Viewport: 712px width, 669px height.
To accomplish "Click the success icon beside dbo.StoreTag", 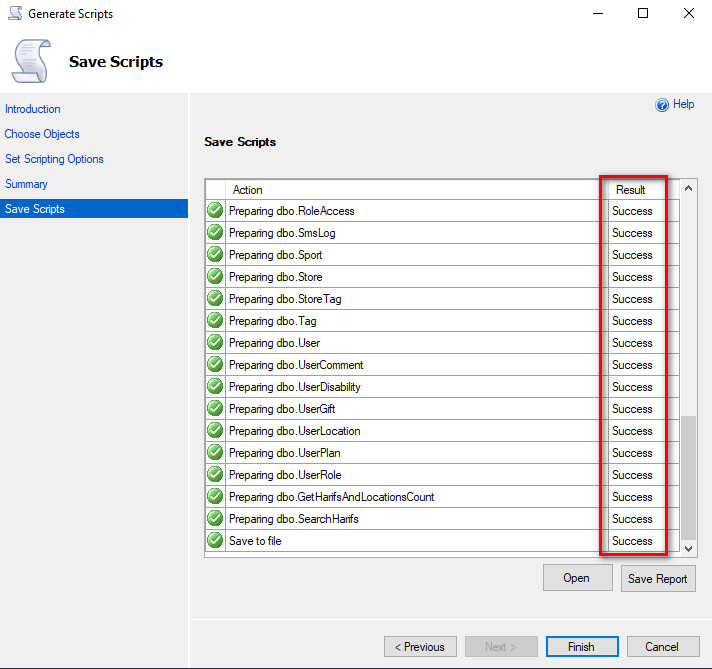I will (x=215, y=298).
